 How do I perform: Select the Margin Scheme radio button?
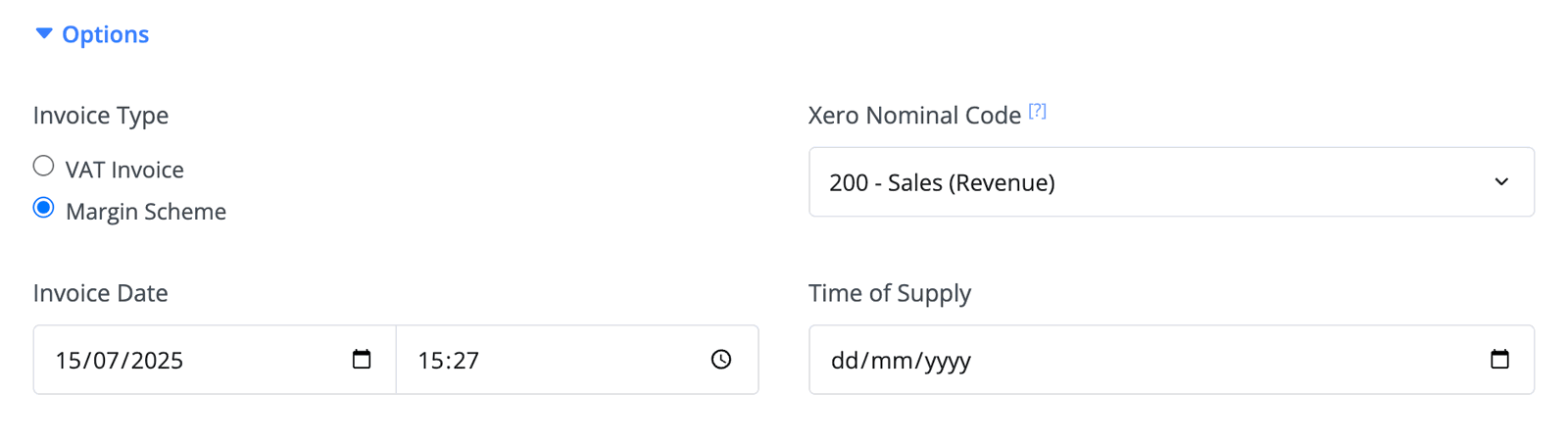43,208
